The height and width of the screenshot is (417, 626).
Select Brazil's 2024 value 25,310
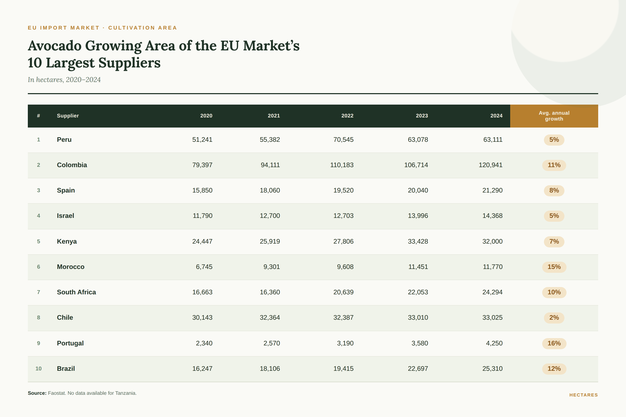[492, 368]
